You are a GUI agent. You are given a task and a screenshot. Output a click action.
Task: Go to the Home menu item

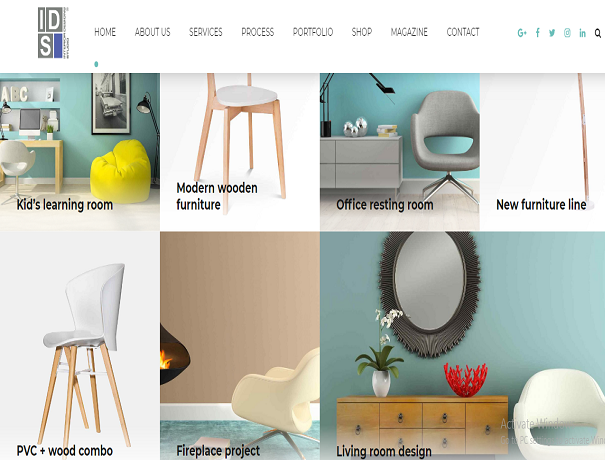105,32
